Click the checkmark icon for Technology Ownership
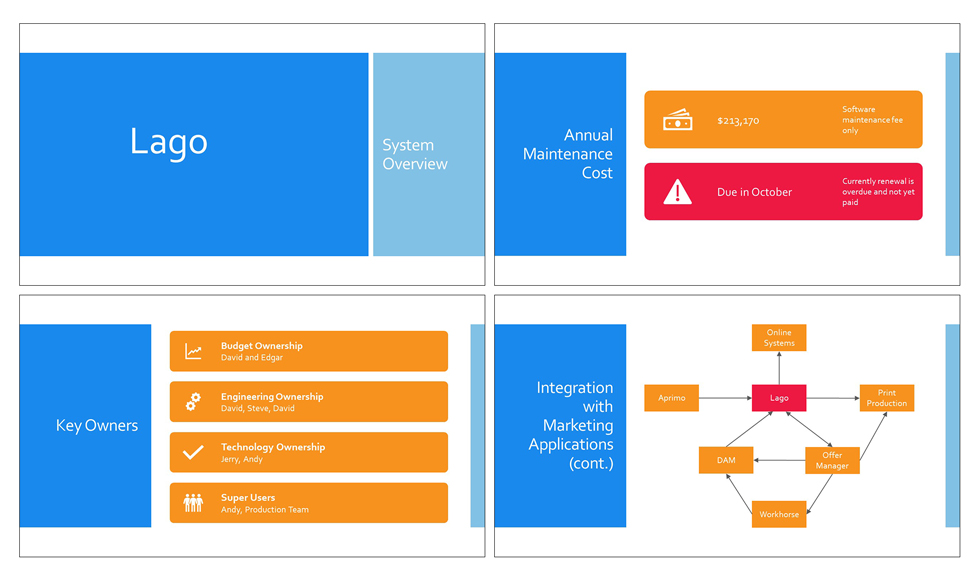Screen dimensions: 979x580 coord(194,452)
